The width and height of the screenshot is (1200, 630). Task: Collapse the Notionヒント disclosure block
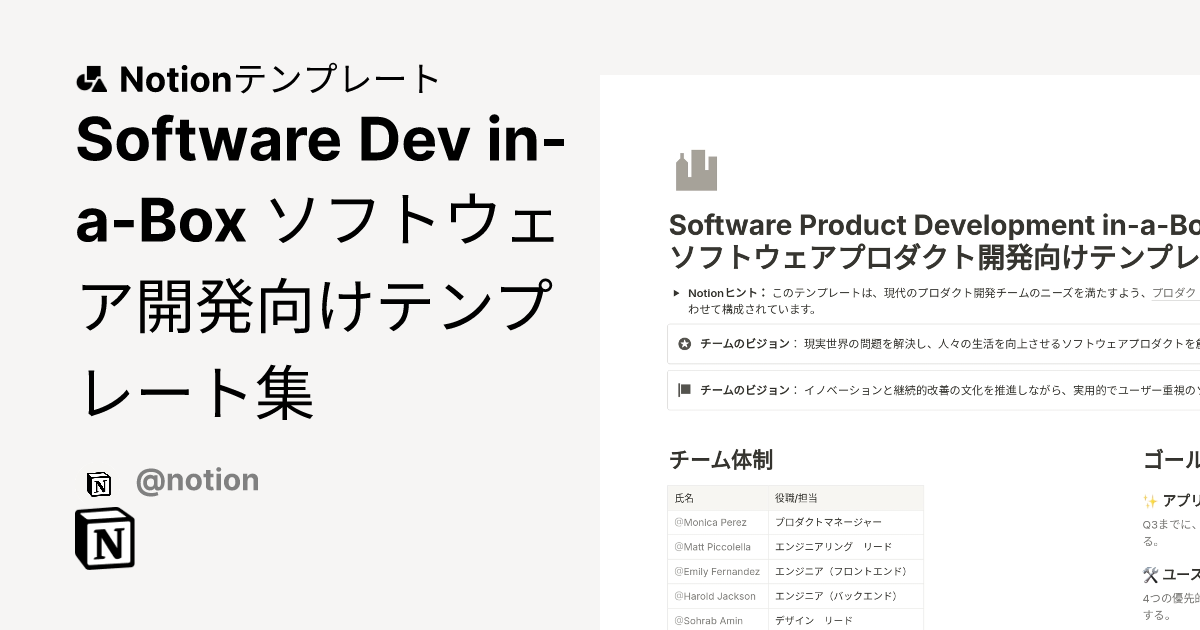point(677,292)
